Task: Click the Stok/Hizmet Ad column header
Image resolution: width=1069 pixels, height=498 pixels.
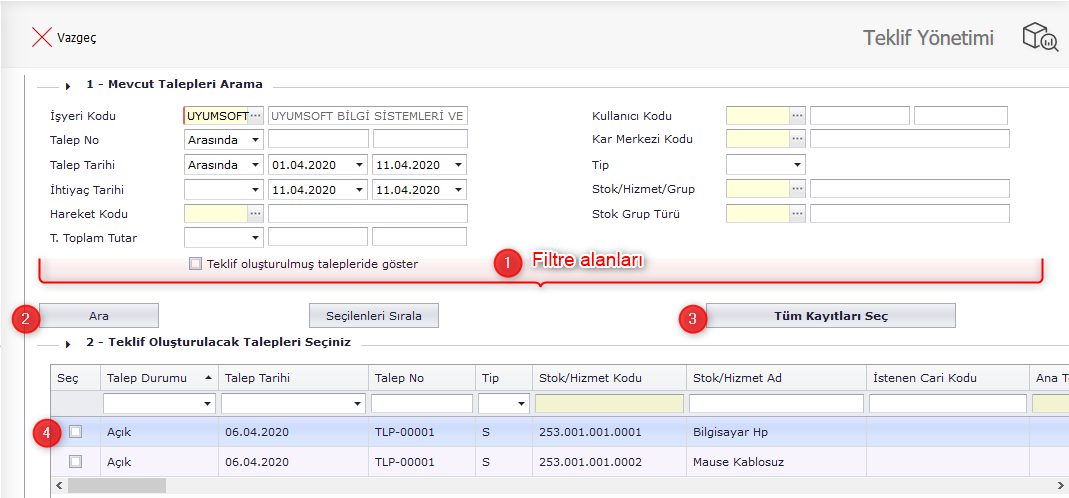Action: [x=775, y=378]
